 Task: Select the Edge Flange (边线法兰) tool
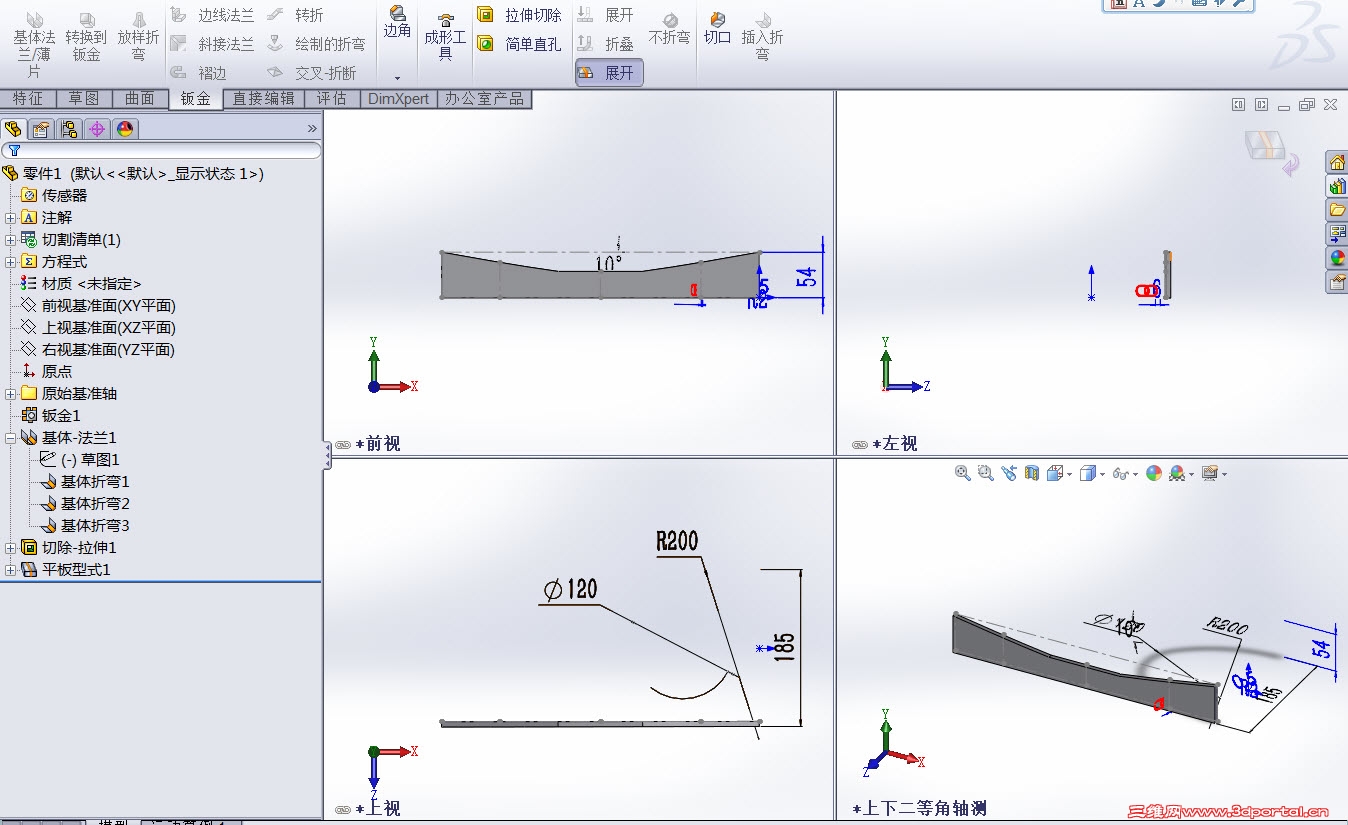pos(212,15)
